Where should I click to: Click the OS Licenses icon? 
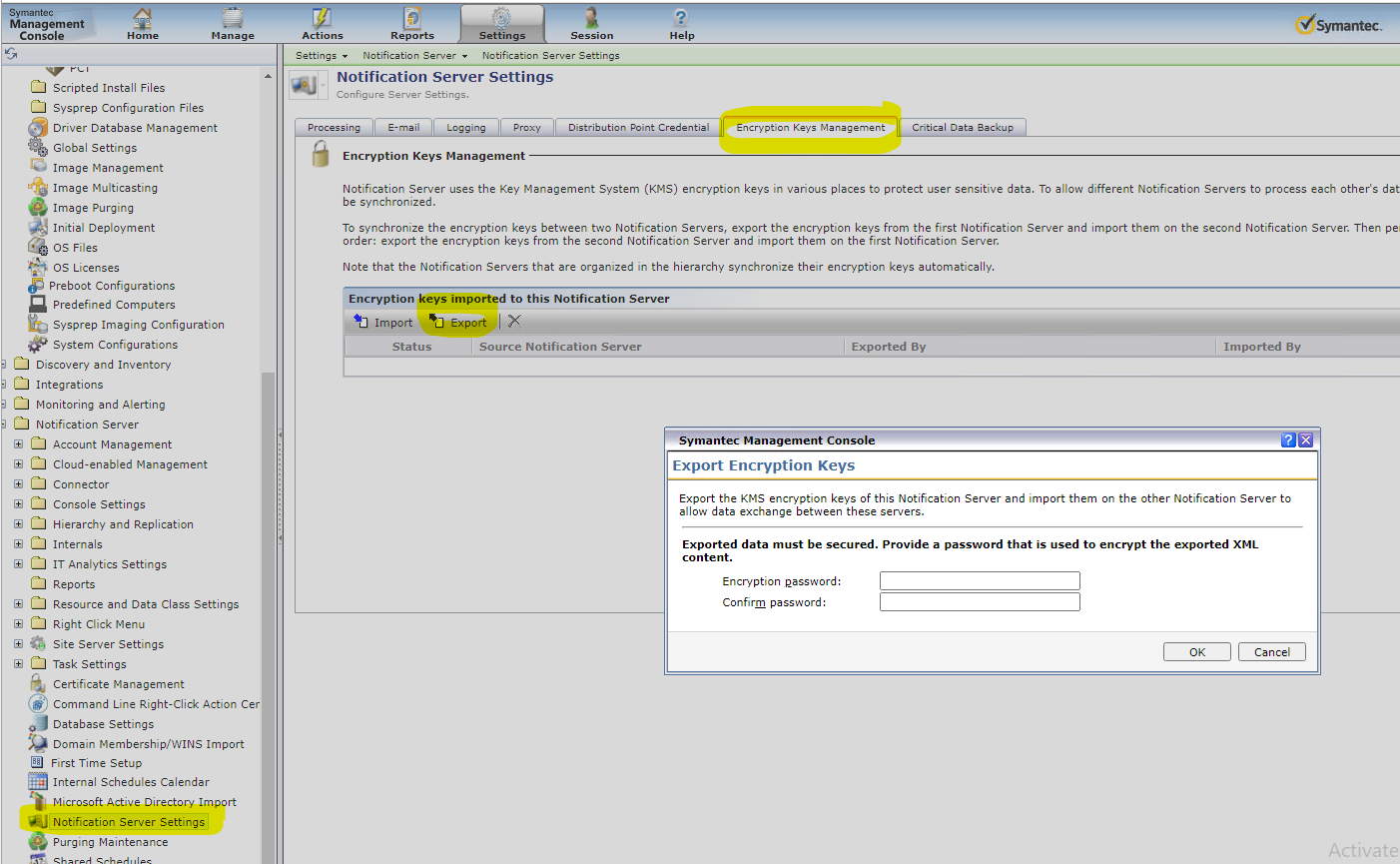[x=38, y=267]
